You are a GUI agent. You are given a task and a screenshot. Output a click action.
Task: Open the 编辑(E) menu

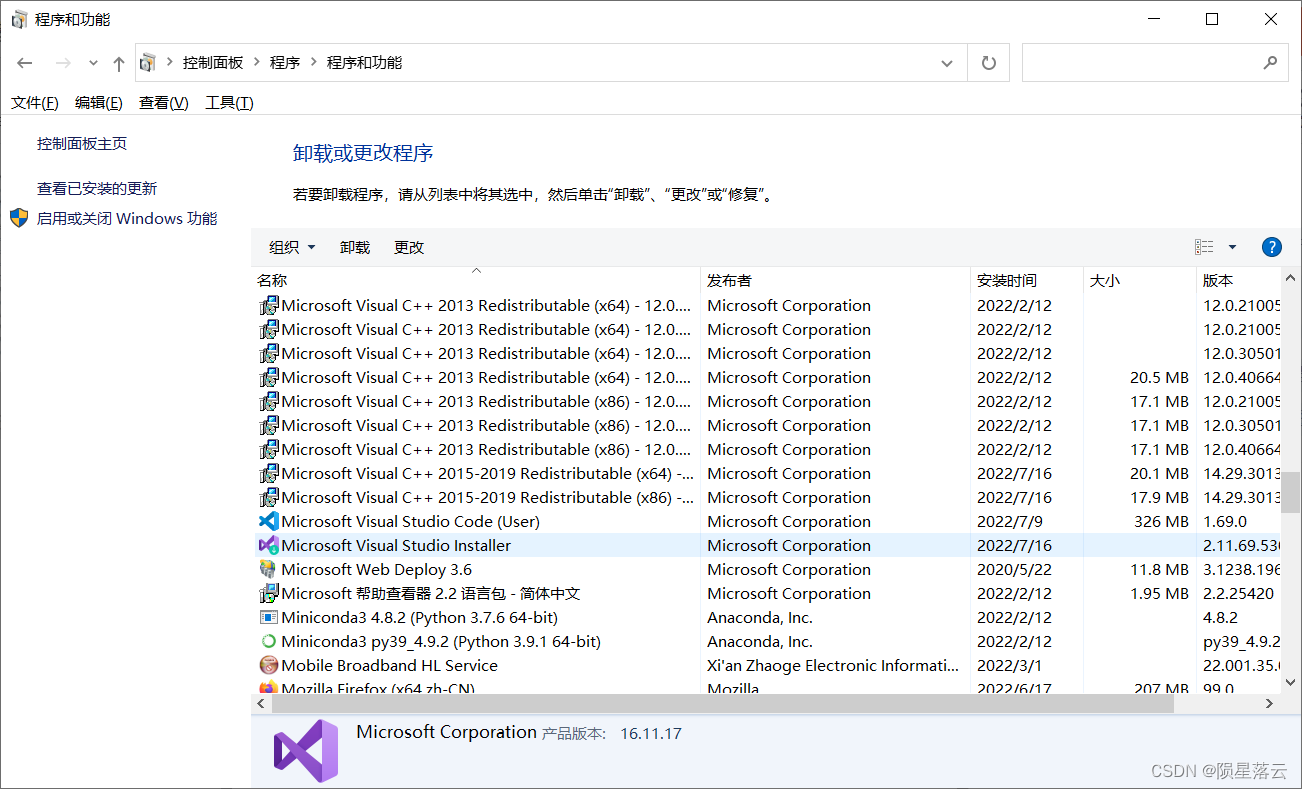pyautogui.click(x=99, y=103)
